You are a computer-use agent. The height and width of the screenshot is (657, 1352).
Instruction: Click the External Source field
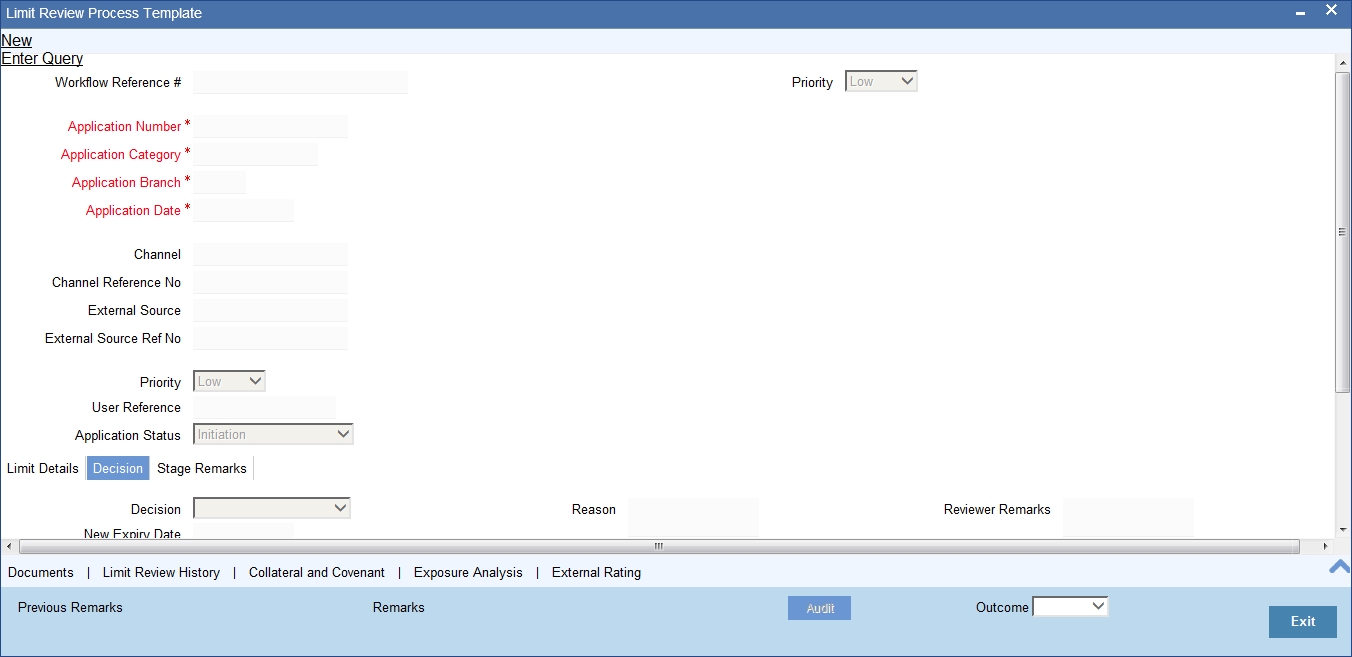tap(270, 310)
